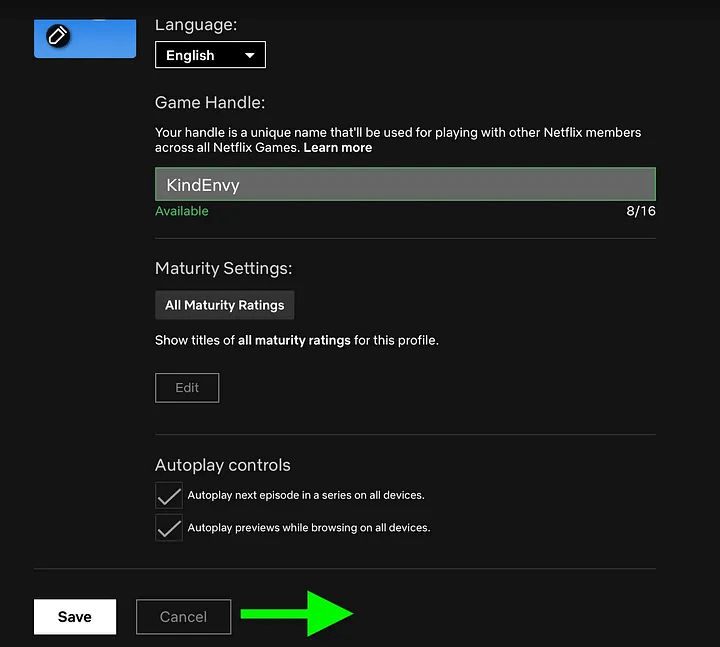Image resolution: width=720 pixels, height=647 pixels.
Task: Open the Learn more link
Action: pos(338,148)
